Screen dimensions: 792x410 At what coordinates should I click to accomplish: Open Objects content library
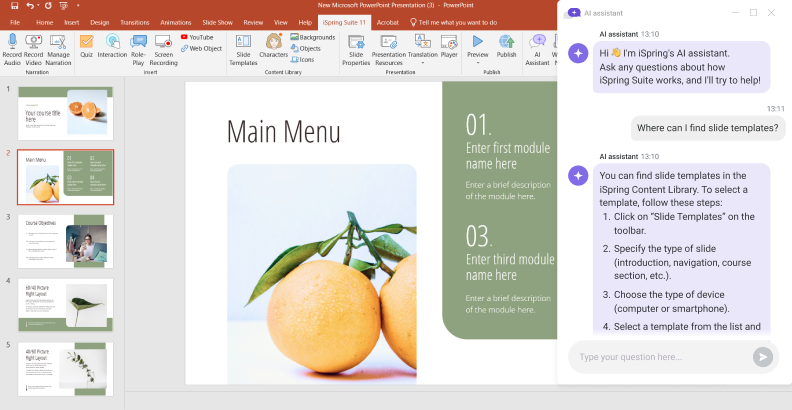[306, 48]
